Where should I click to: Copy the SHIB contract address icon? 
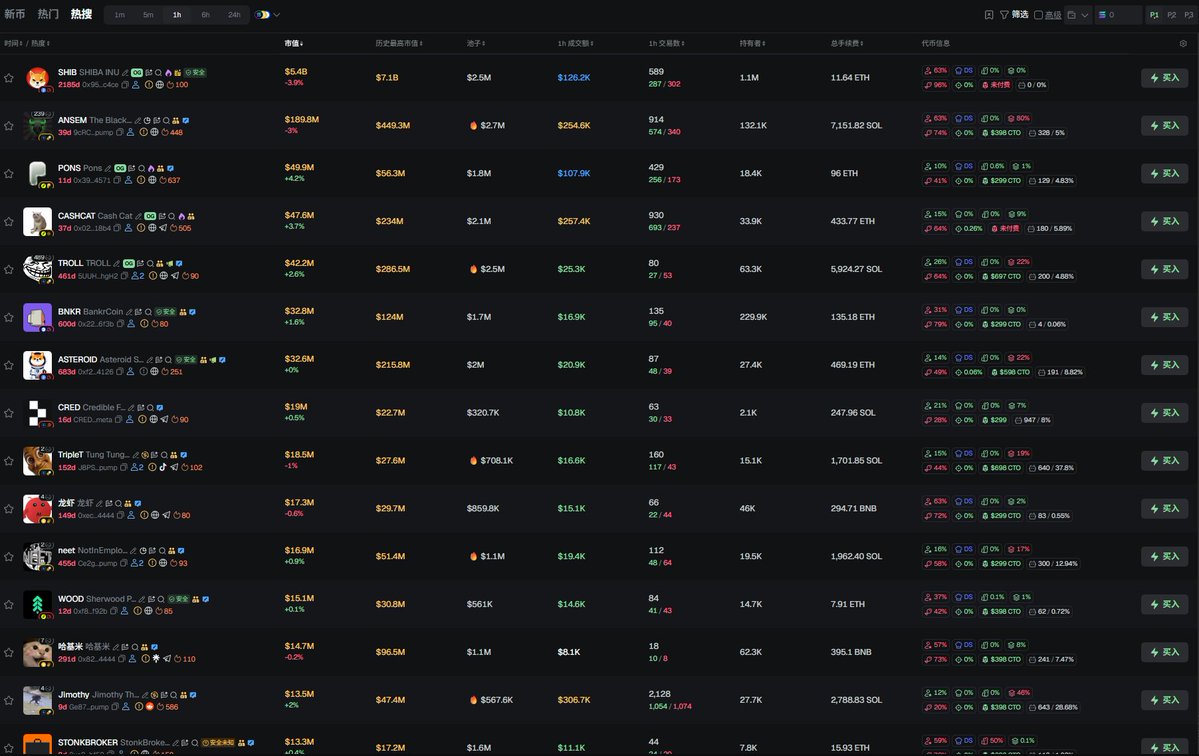click(125, 85)
